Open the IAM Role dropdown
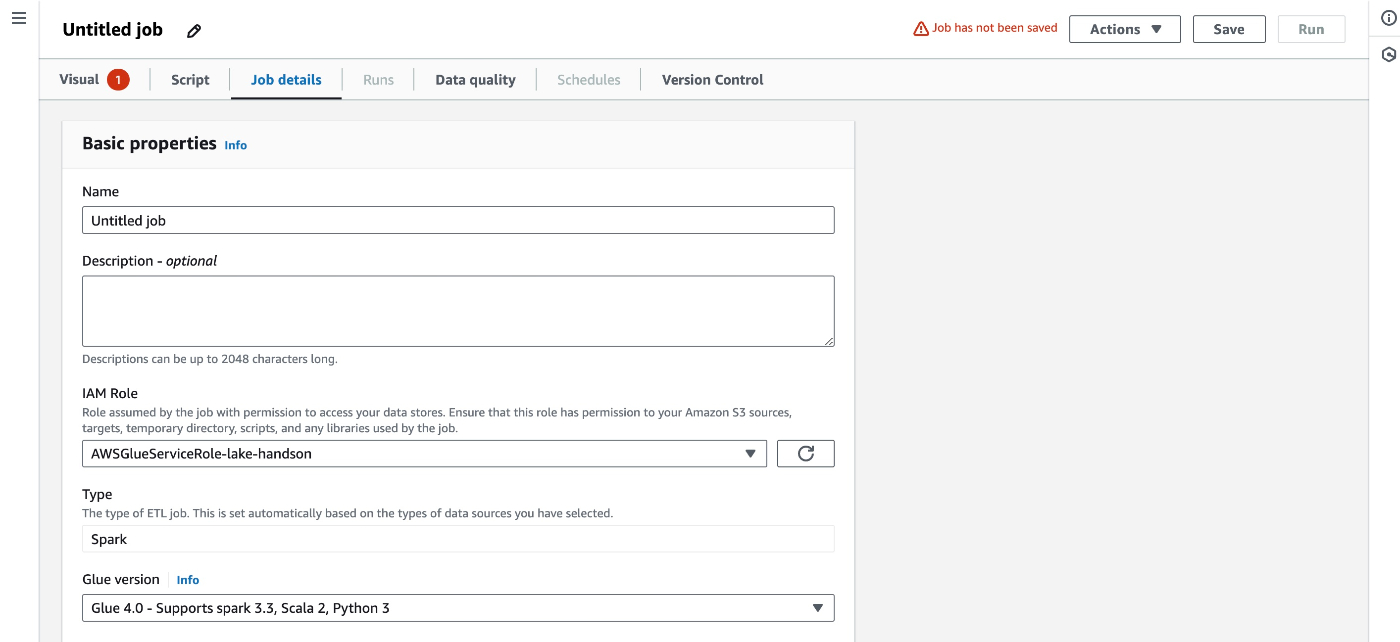The width and height of the screenshot is (1400, 642). 423,454
